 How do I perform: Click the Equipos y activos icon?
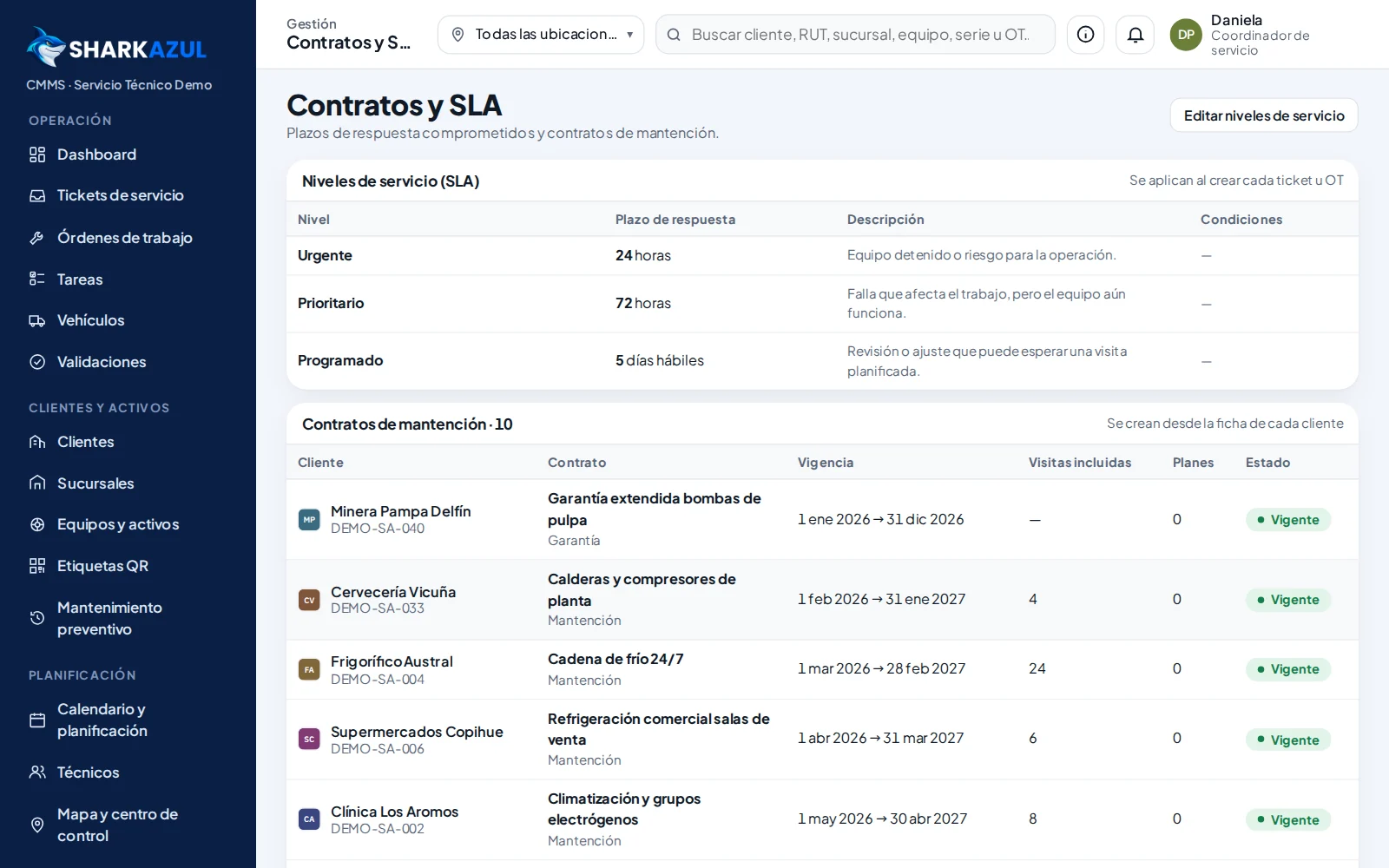tap(37, 524)
